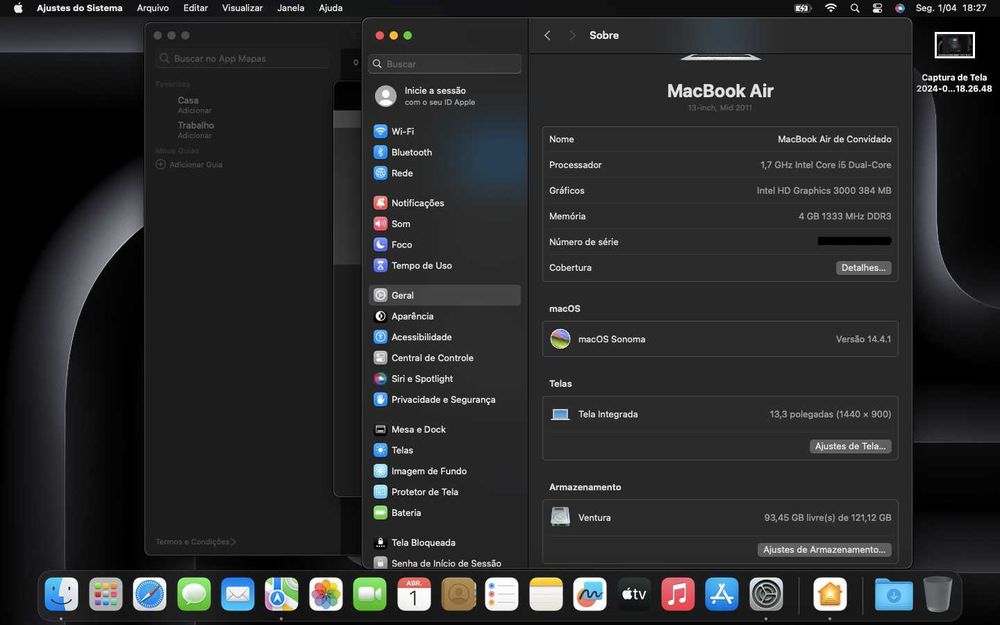Click the Detalhes button for Cobertura

(864, 268)
